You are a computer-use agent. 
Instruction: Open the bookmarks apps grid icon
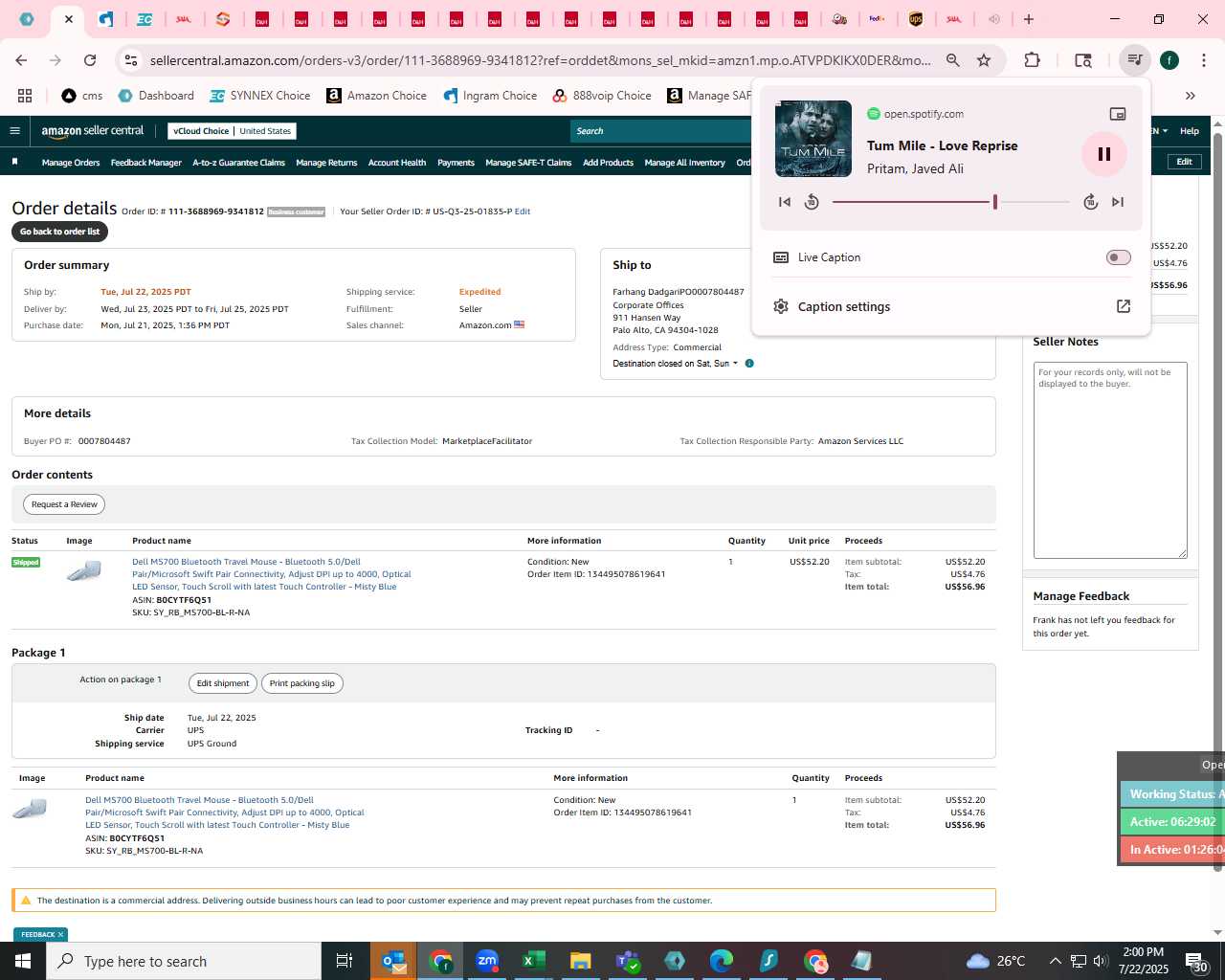click(x=25, y=96)
